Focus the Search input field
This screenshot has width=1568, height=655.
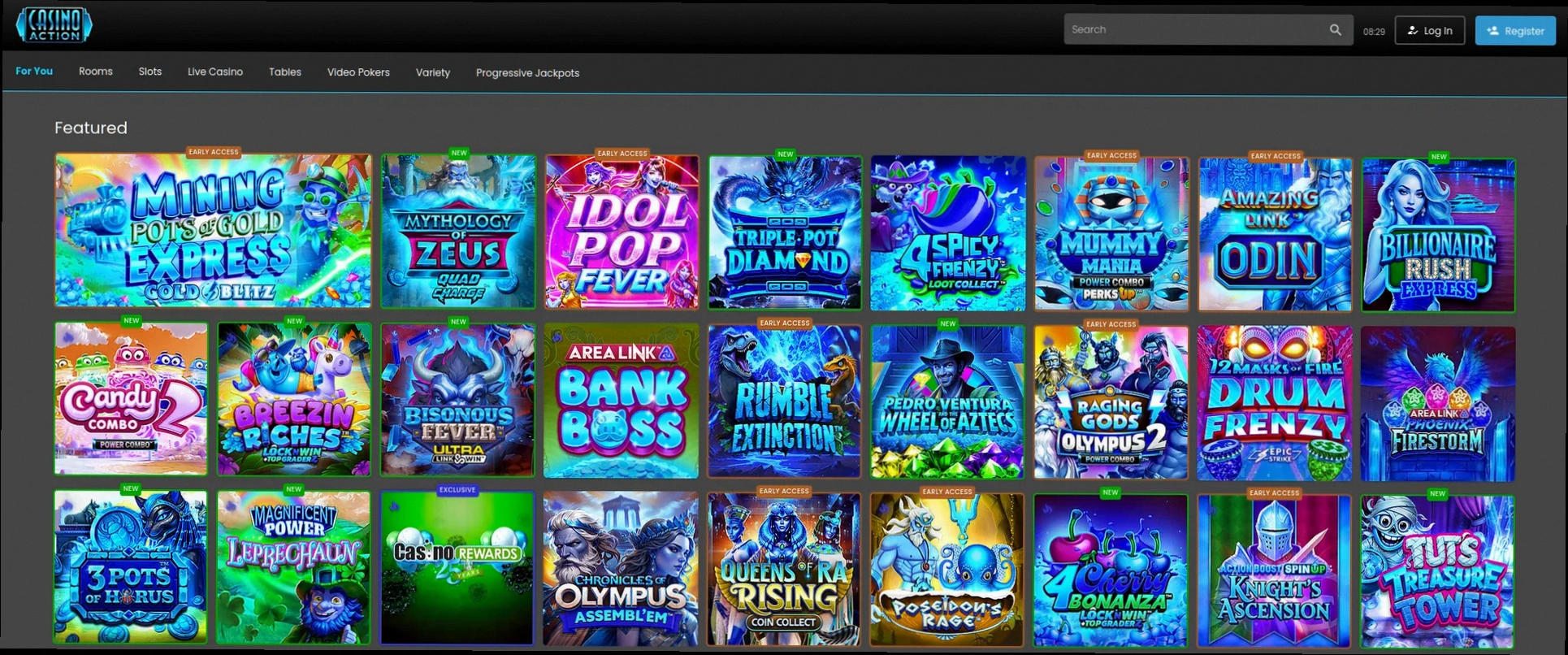click(1208, 30)
